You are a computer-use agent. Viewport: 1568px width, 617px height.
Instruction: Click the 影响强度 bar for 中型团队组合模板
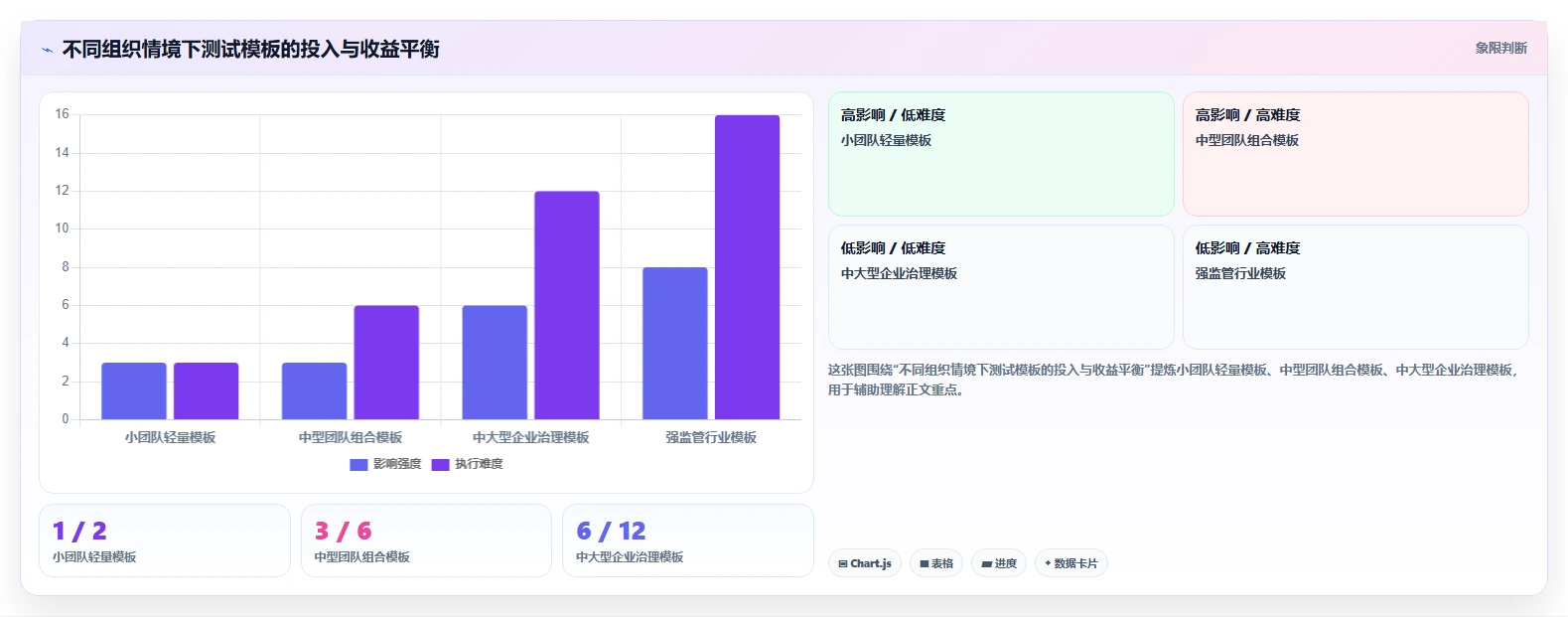pyautogui.click(x=315, y=391)
